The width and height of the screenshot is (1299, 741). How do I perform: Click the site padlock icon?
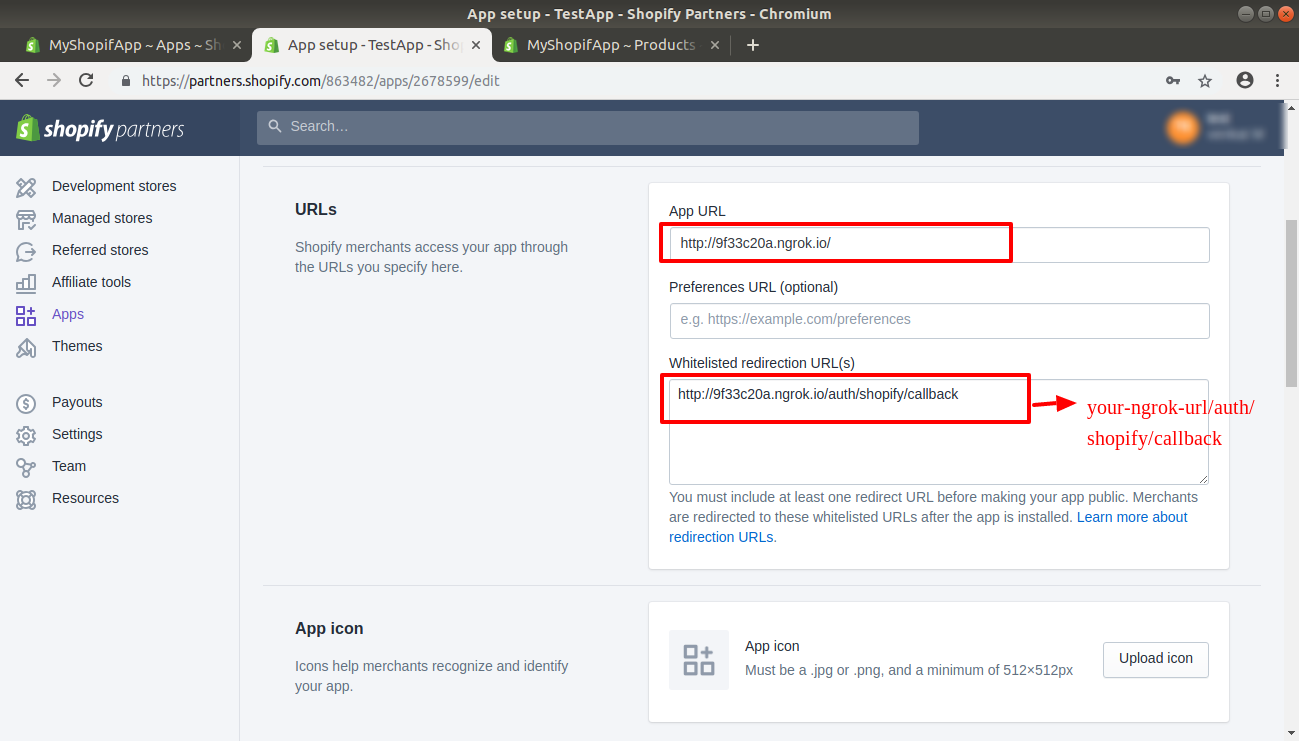click(x=126, y=81)
